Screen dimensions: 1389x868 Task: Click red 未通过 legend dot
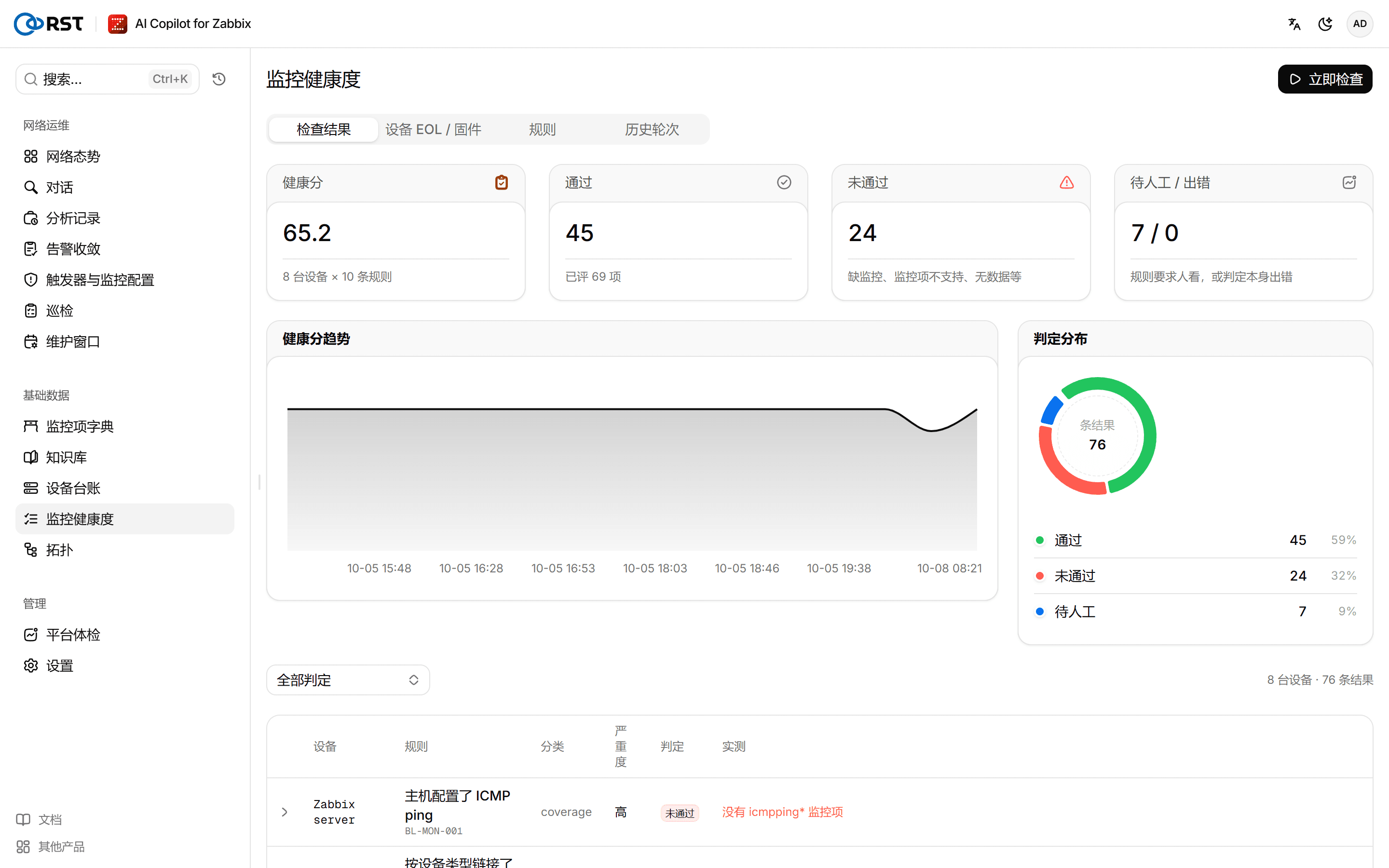pos(1039,575)
